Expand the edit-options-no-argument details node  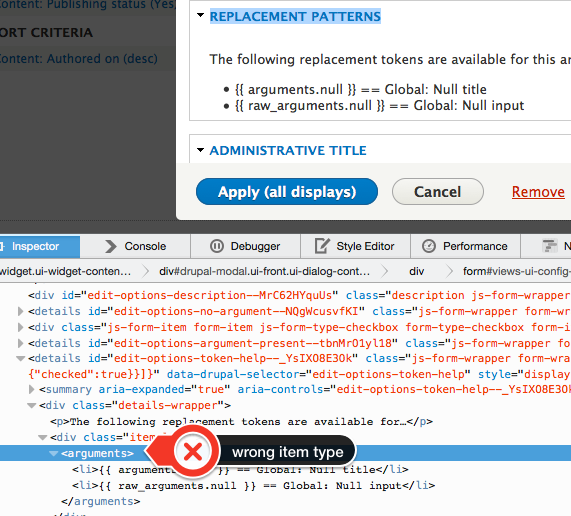click(21, 311)
